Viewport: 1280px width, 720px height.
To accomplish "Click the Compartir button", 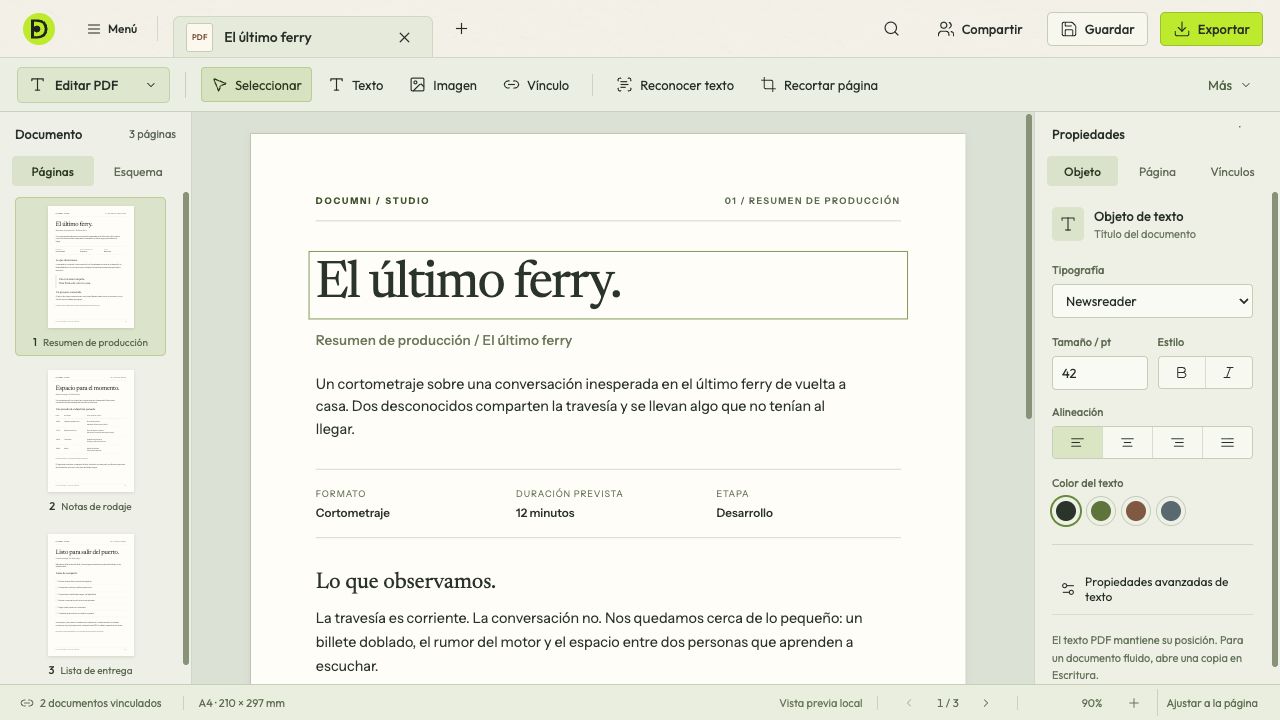I will coord(980,29).
